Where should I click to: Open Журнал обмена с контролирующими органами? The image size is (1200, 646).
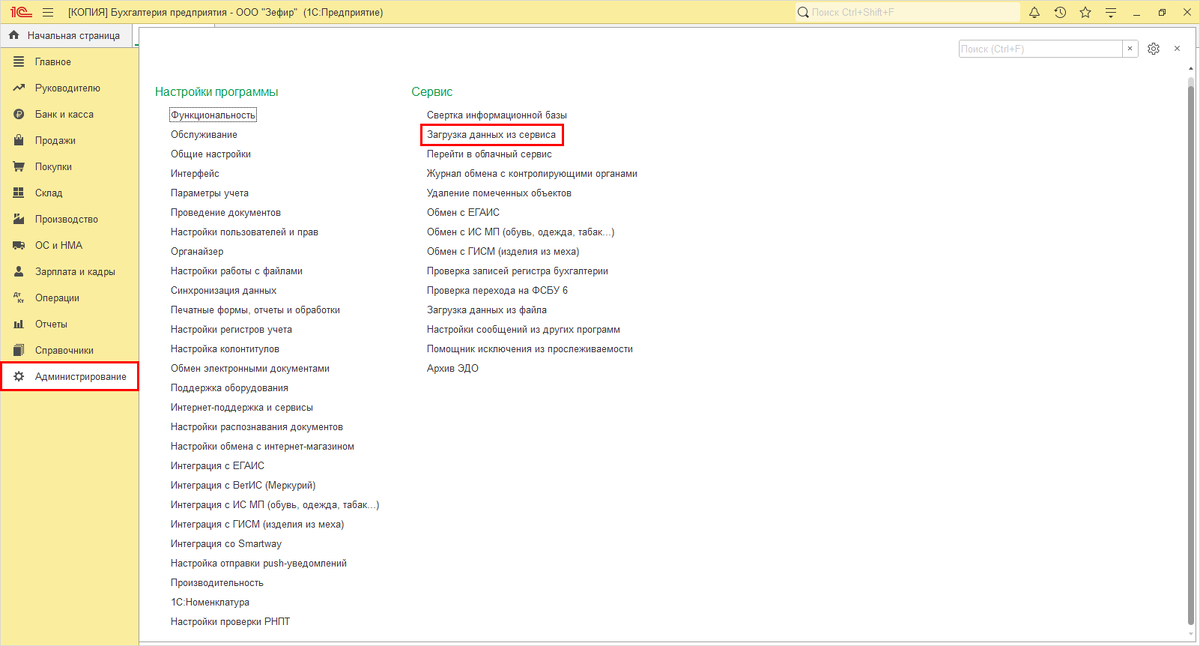point(532,173)
